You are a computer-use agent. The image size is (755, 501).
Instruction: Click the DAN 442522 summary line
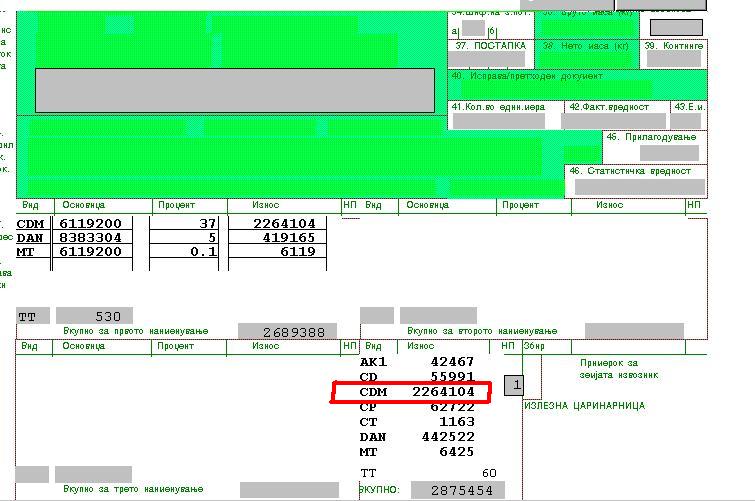[x=417, y=437]
